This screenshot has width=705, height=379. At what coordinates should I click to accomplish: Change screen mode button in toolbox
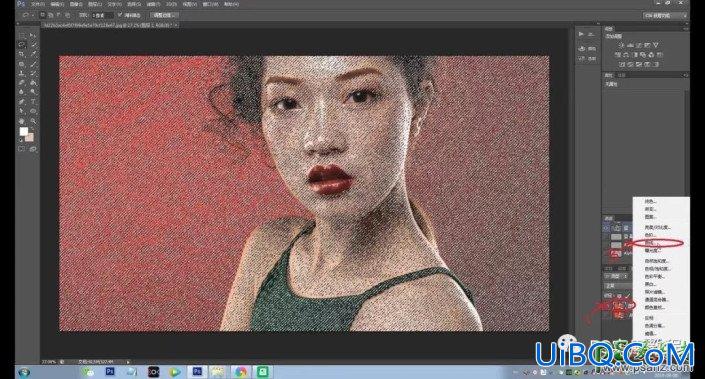tap(33, 149)
